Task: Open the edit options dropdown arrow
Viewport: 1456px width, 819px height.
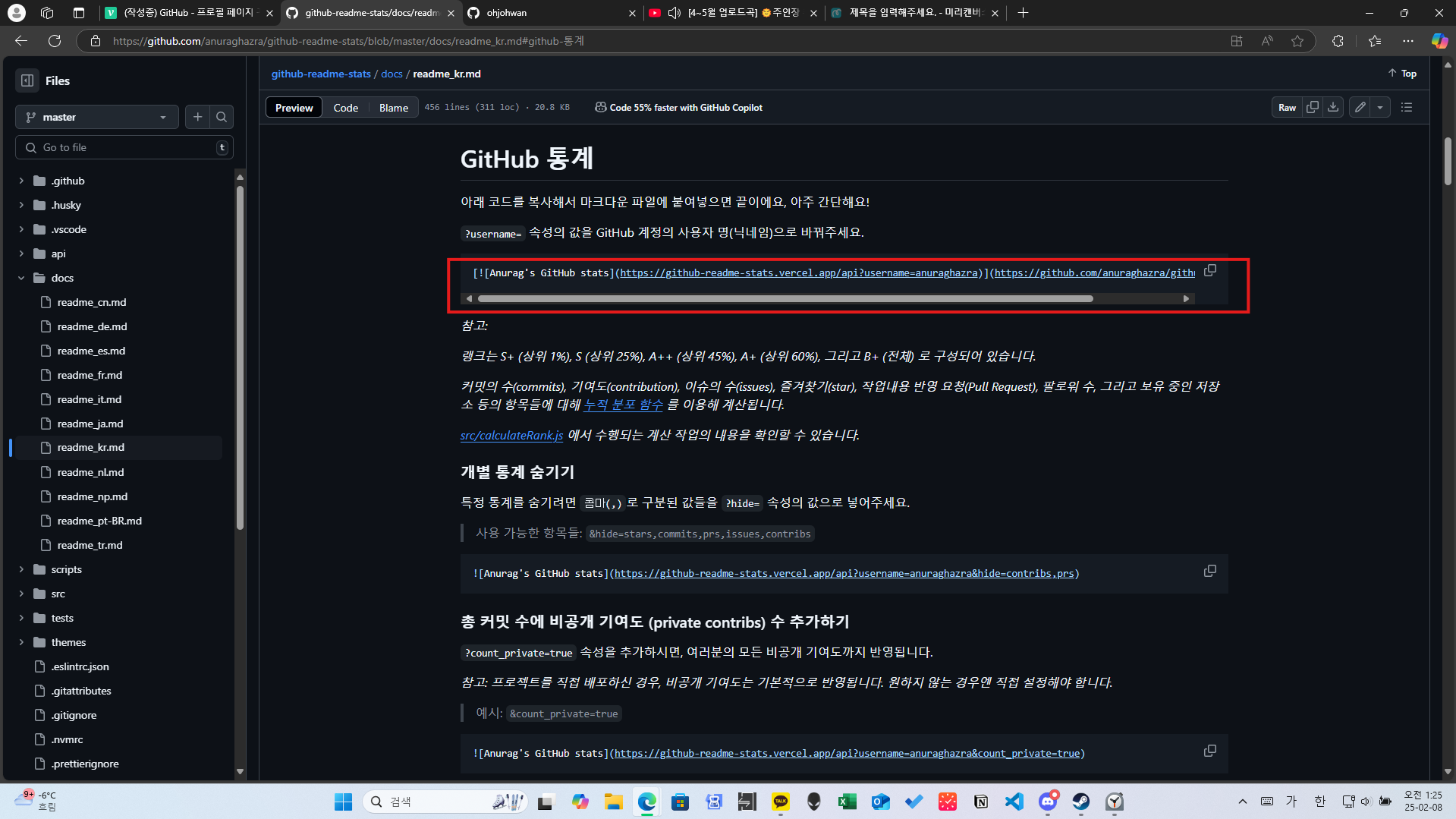Action: pyautogui.click(x=1380, y=107)
